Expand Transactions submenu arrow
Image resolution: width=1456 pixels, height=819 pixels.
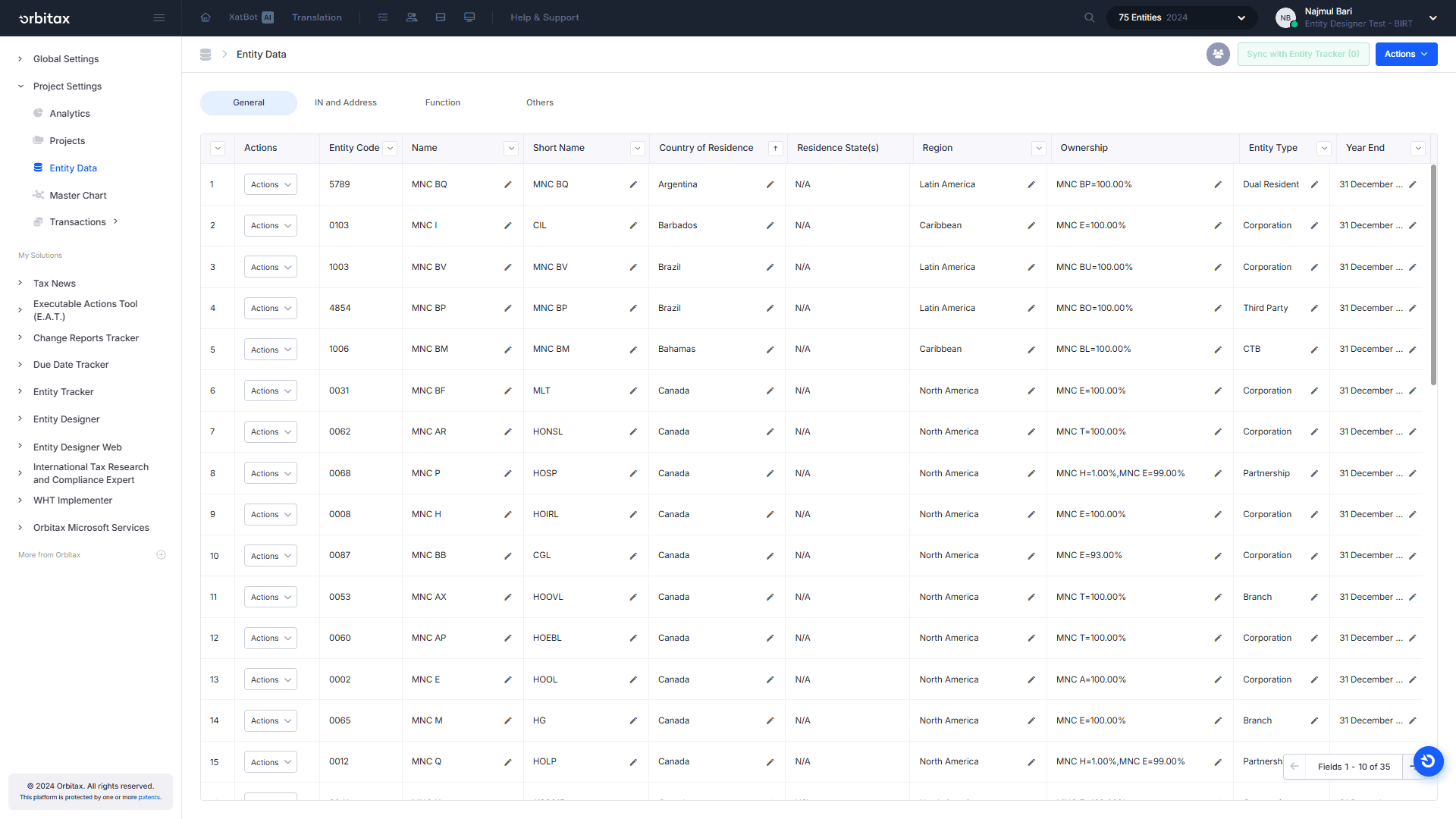115,222
